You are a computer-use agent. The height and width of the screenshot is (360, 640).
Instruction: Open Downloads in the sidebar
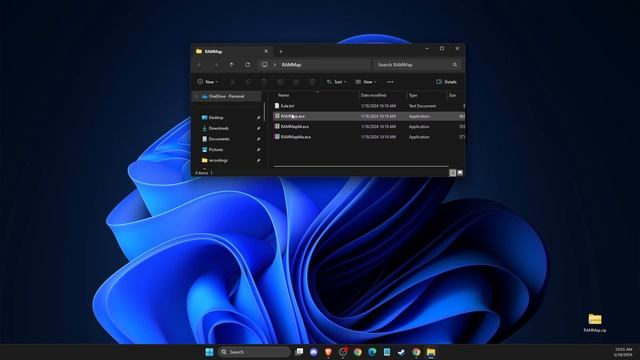(218, 128)
